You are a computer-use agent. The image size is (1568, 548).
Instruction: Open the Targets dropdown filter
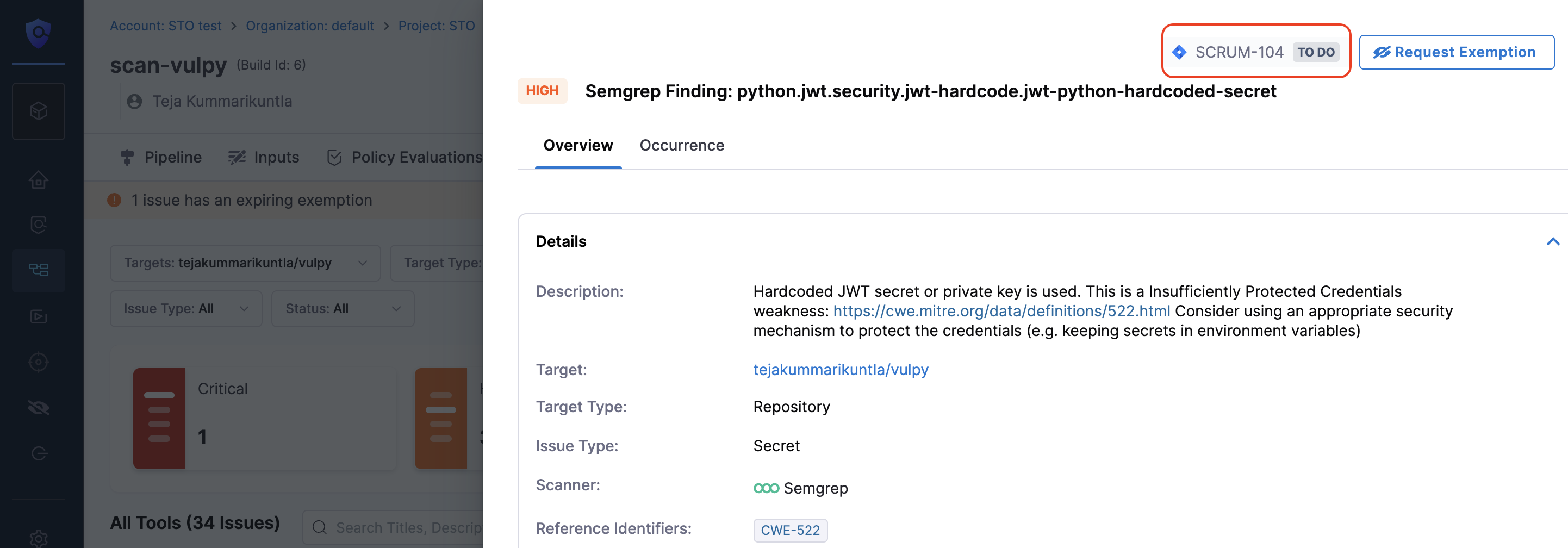pos(245,263)
